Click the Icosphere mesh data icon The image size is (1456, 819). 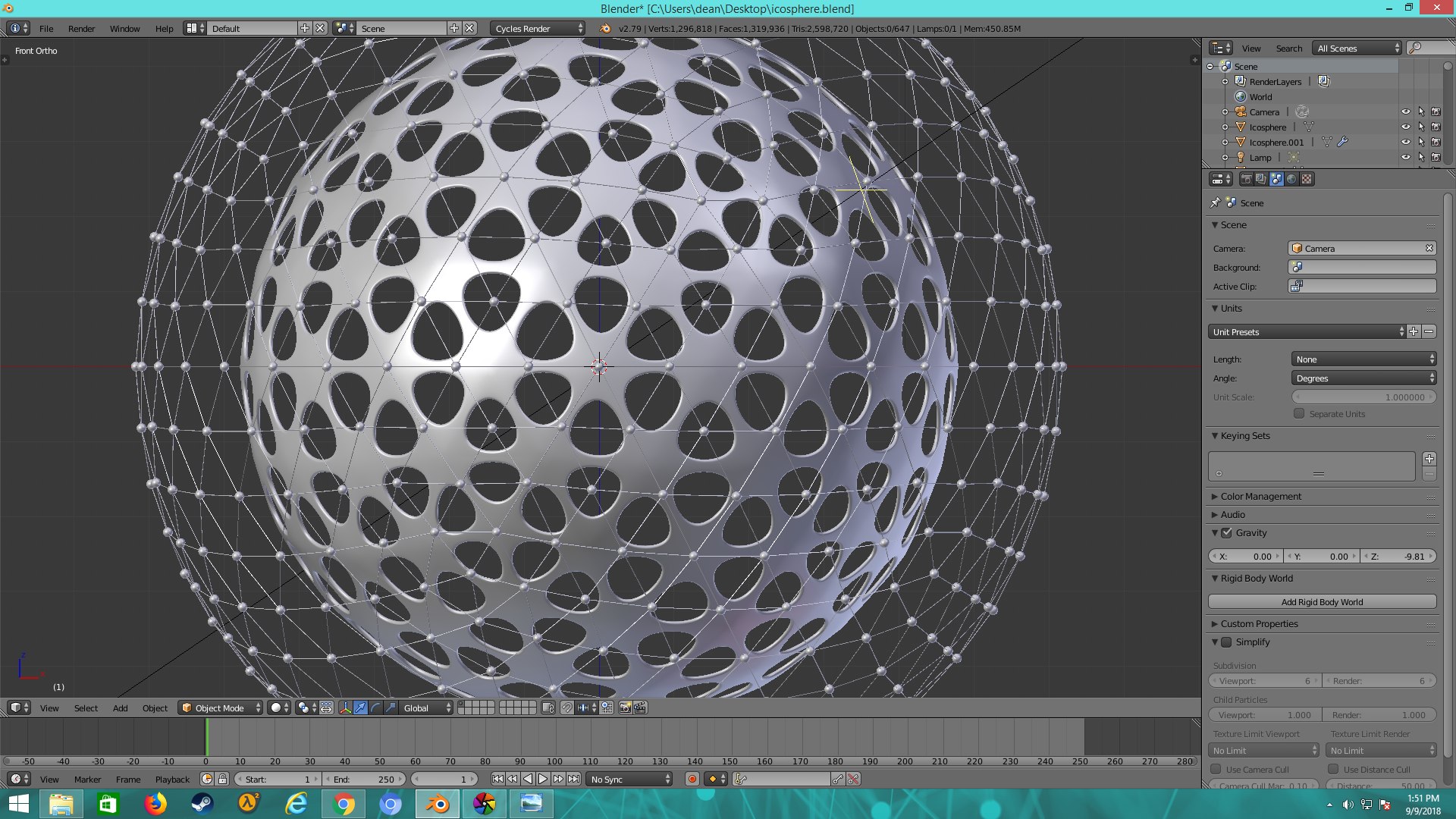point(1308,127)
